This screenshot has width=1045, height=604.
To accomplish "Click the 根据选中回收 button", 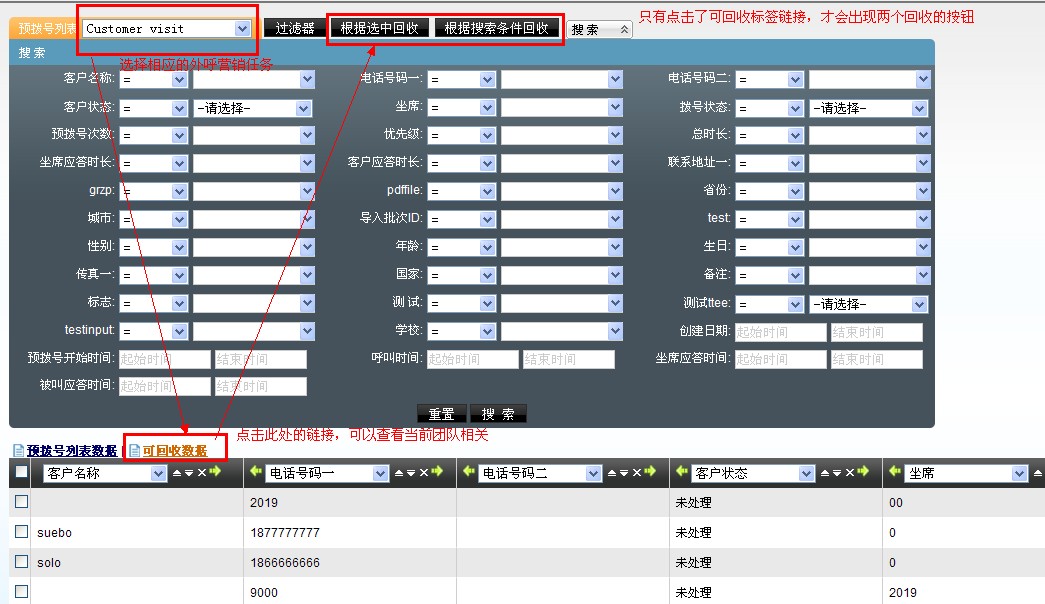I will (379, 28).
